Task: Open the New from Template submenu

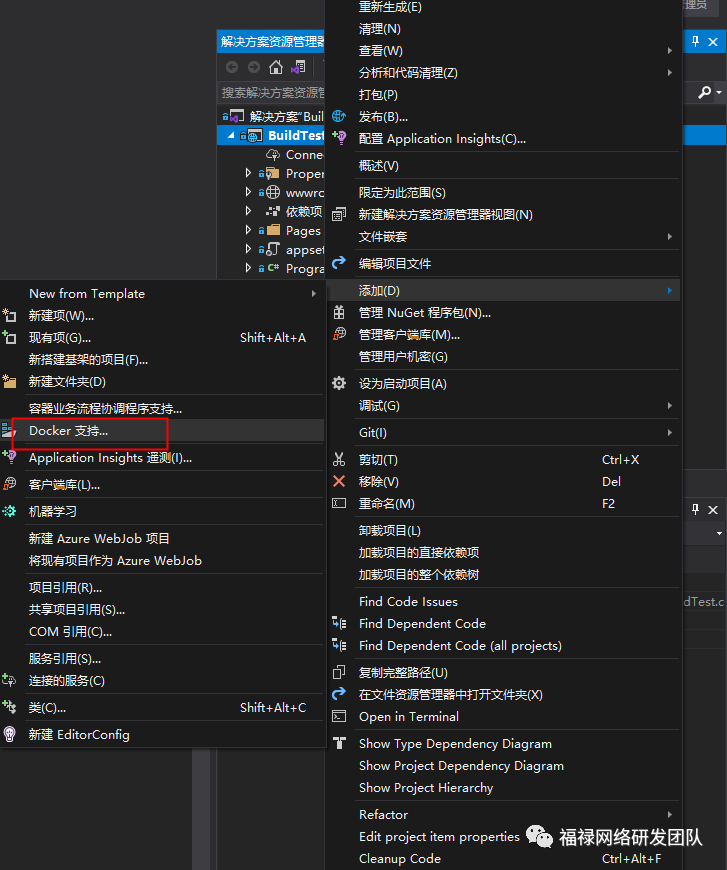Action: pos(162,294)
